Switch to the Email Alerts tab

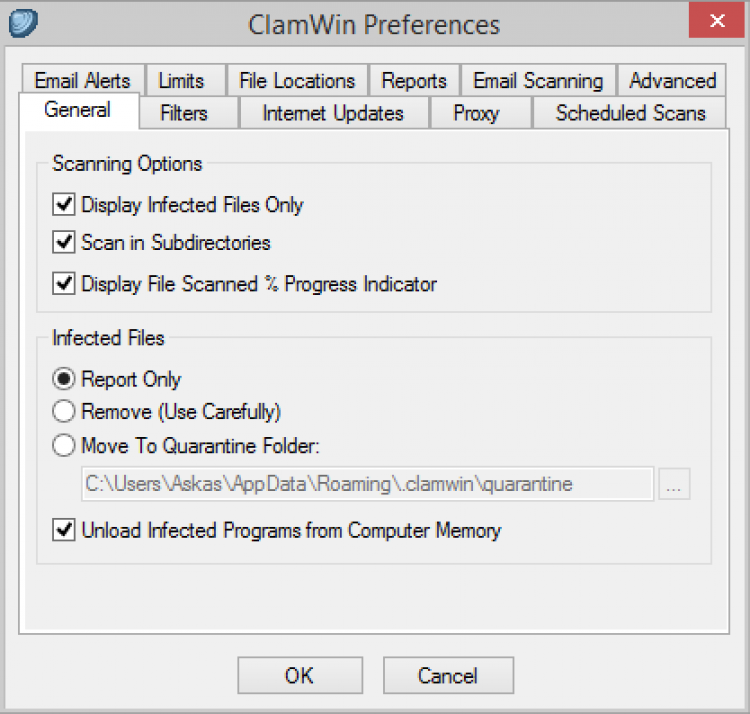point(84,81)
